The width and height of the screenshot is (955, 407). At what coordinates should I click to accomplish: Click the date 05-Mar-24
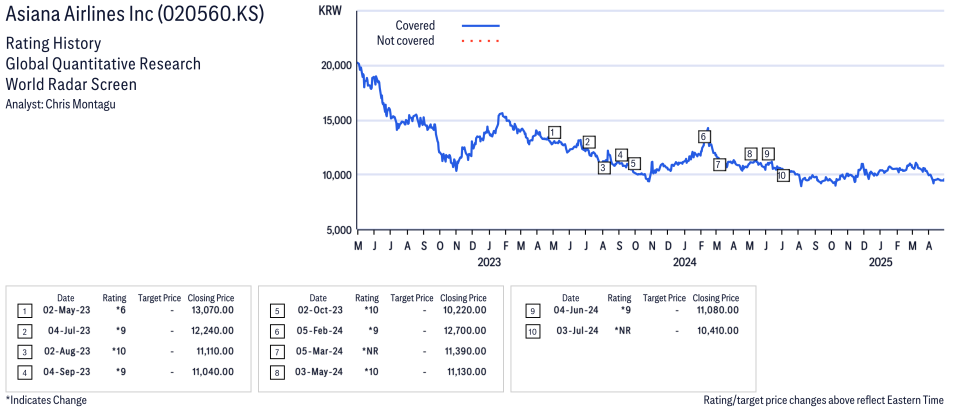[x=317, y=352]
